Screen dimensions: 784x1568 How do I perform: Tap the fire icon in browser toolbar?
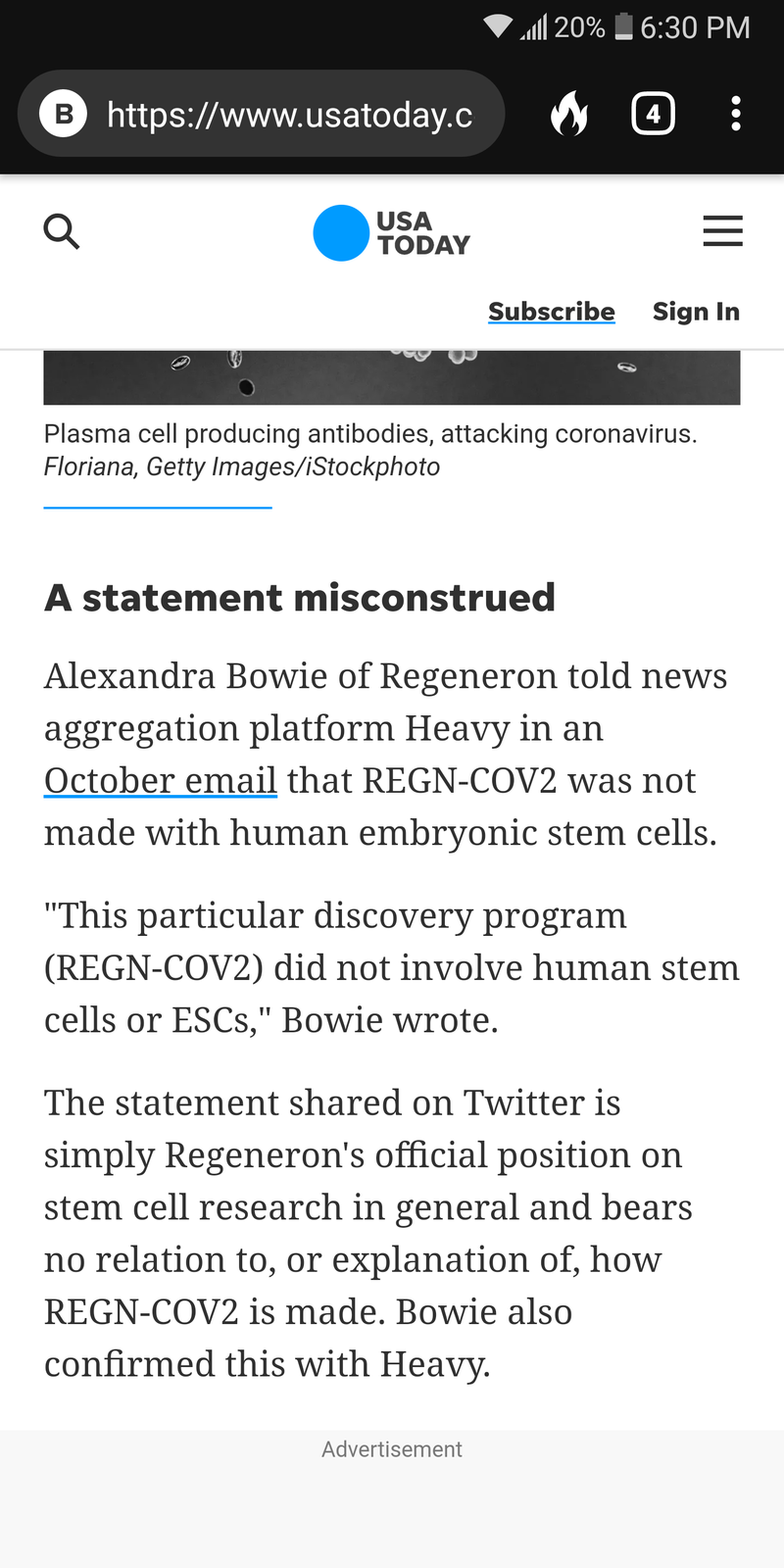569,114
